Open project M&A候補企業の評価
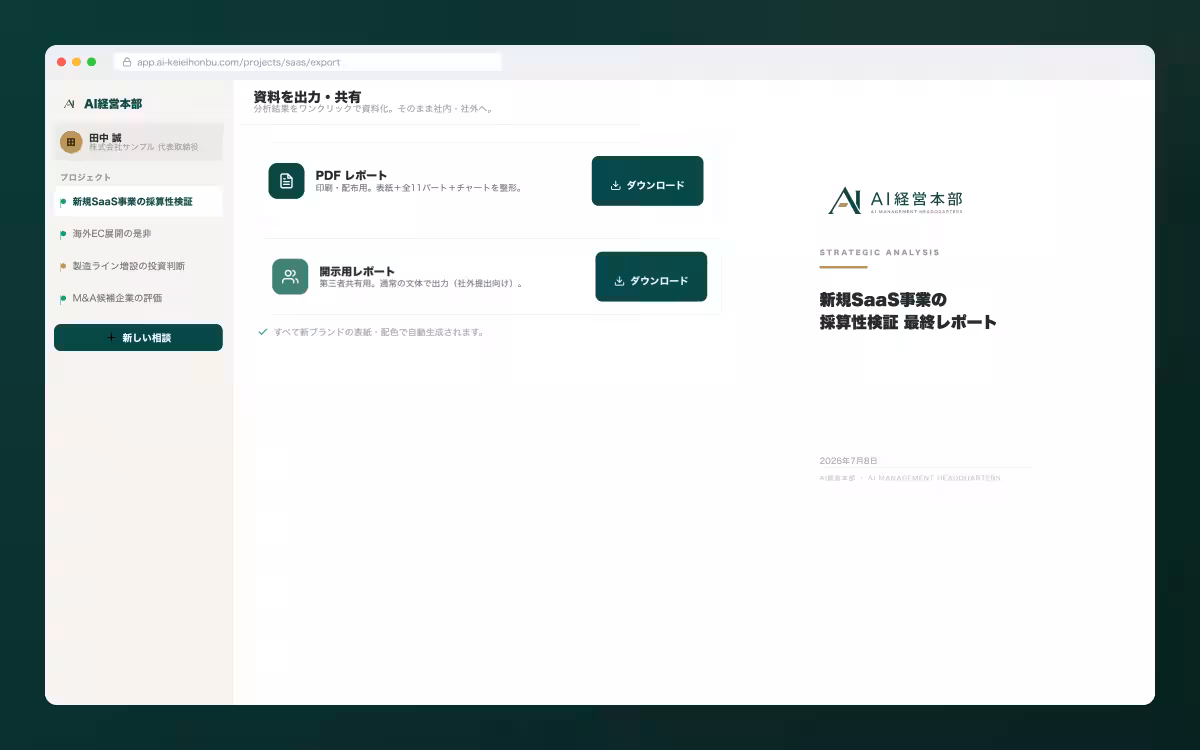Viewport: 1200px width, 750px height. (138, 298)
